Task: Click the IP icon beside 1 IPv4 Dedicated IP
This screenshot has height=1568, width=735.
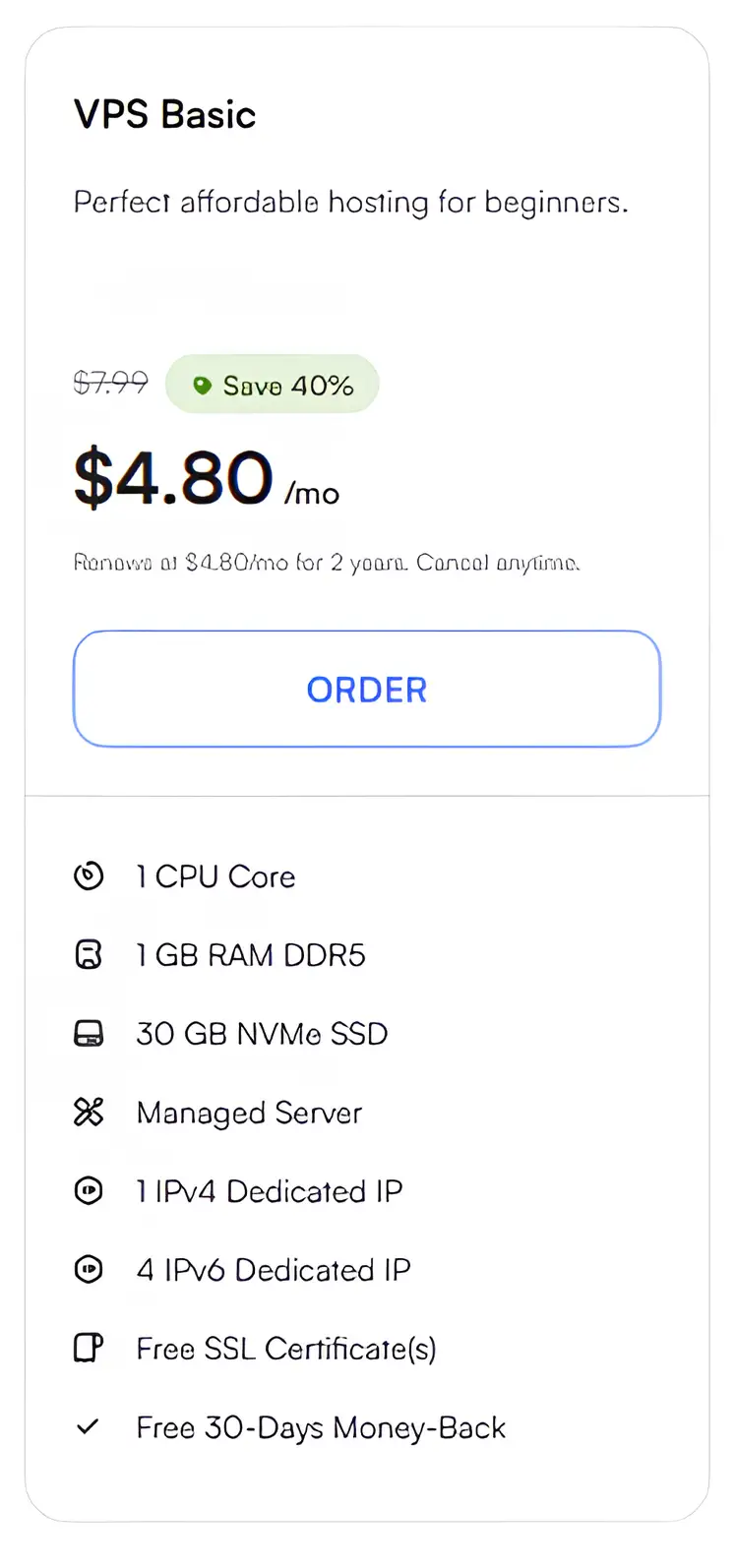Action: (89, 1191)
